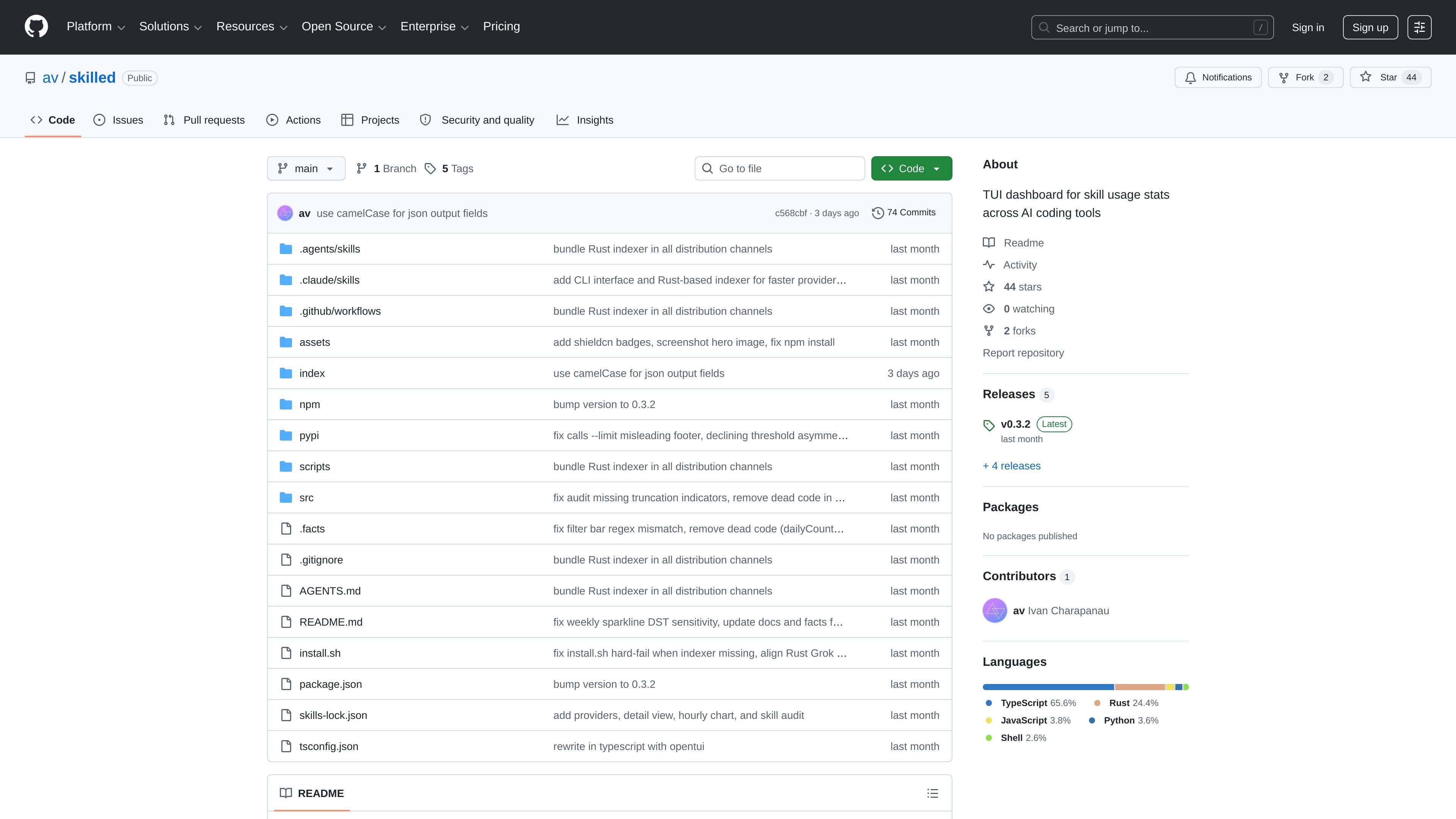
Task: Click the Go to file search field
Action: click(780, 168)
